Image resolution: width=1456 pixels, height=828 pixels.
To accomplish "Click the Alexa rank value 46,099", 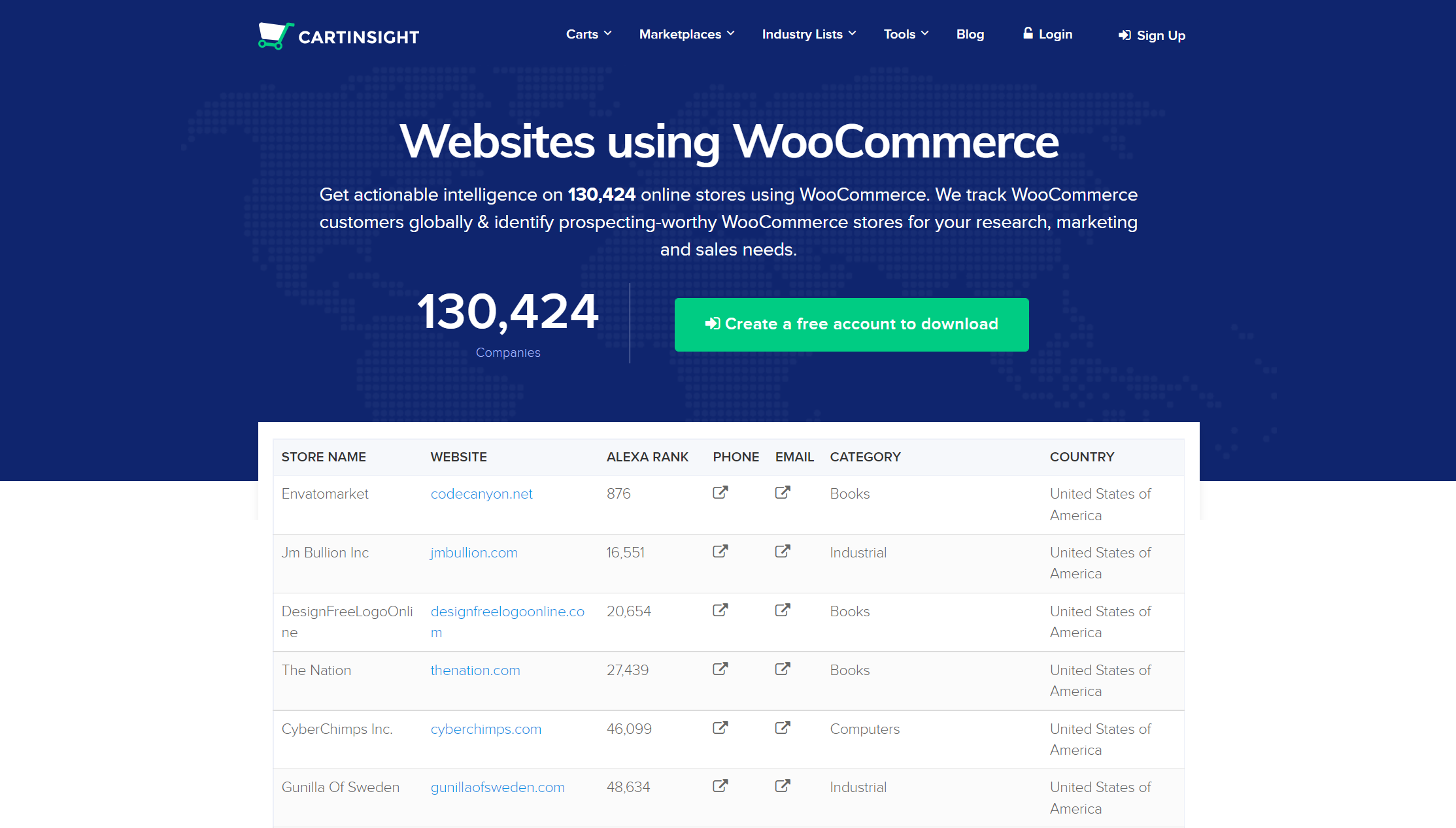I will (x=629, y=729).
